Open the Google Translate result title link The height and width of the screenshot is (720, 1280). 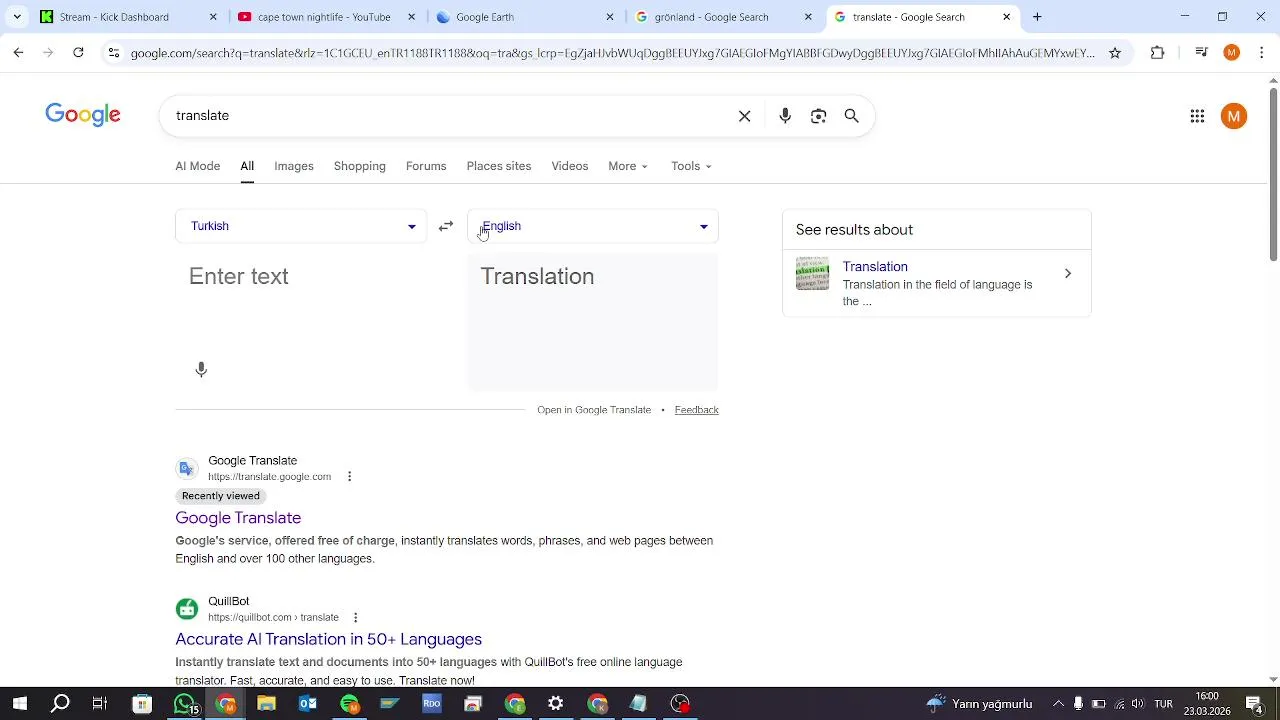point(238,518)
